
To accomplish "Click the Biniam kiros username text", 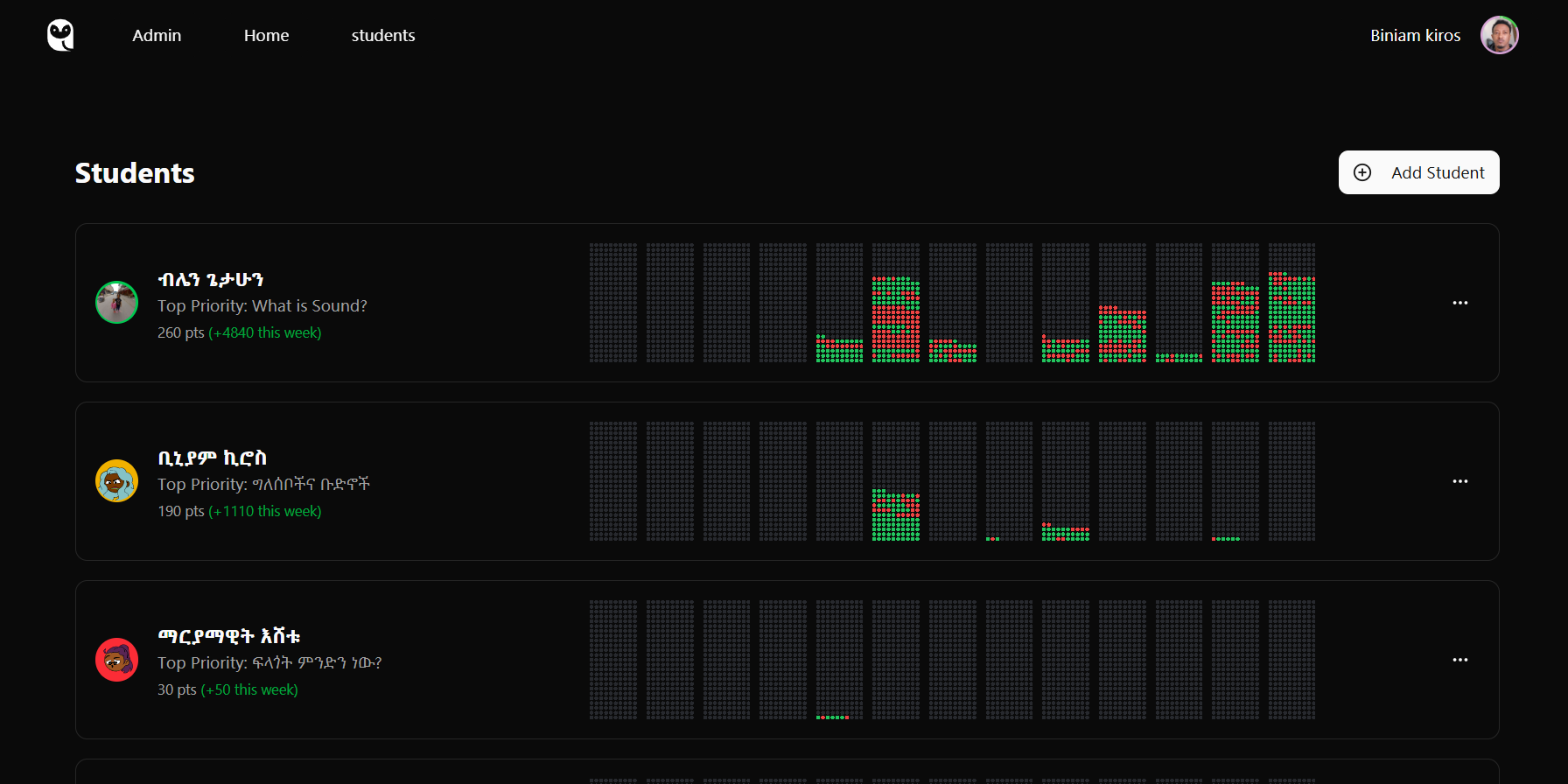I will 1415,36.
